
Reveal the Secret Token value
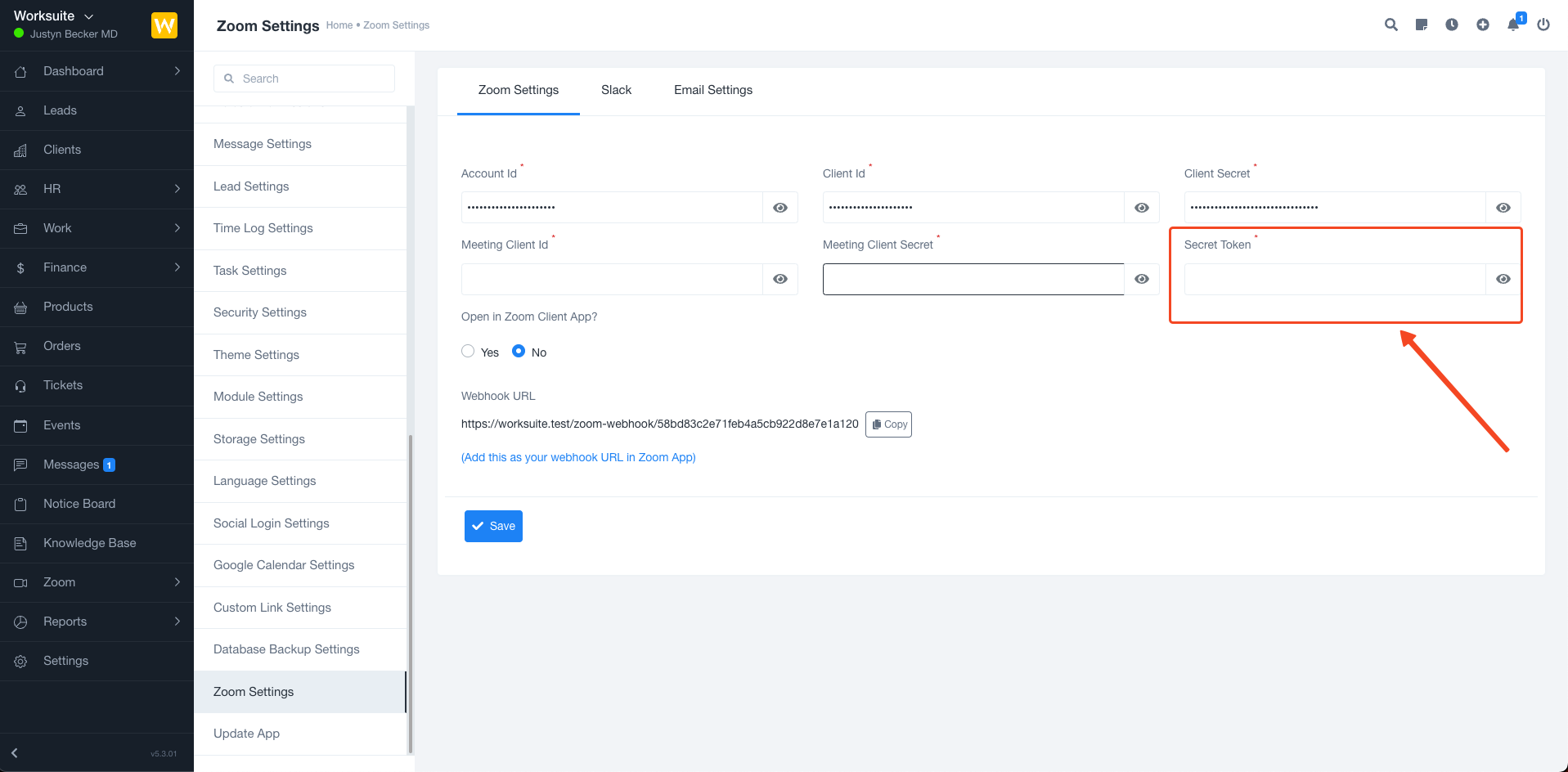1503,279
